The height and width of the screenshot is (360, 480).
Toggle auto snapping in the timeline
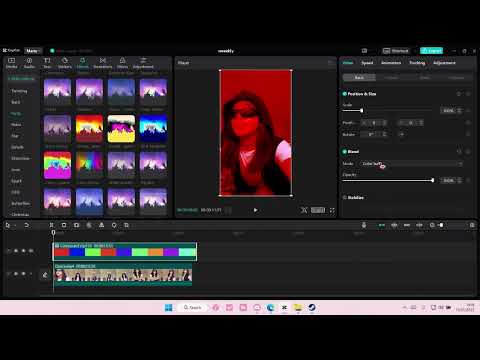tap(394, 225)
